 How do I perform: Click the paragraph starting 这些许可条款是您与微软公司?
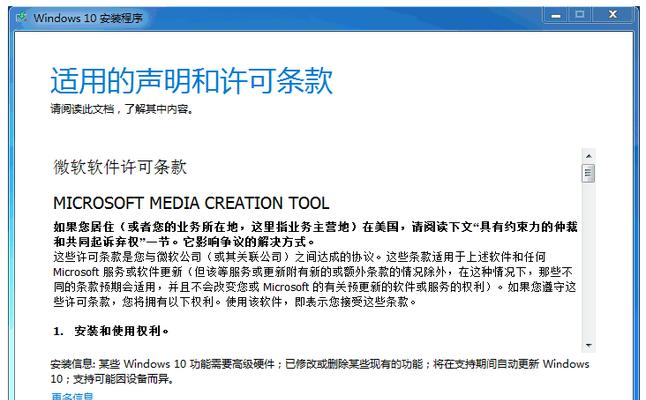[314, 279]
